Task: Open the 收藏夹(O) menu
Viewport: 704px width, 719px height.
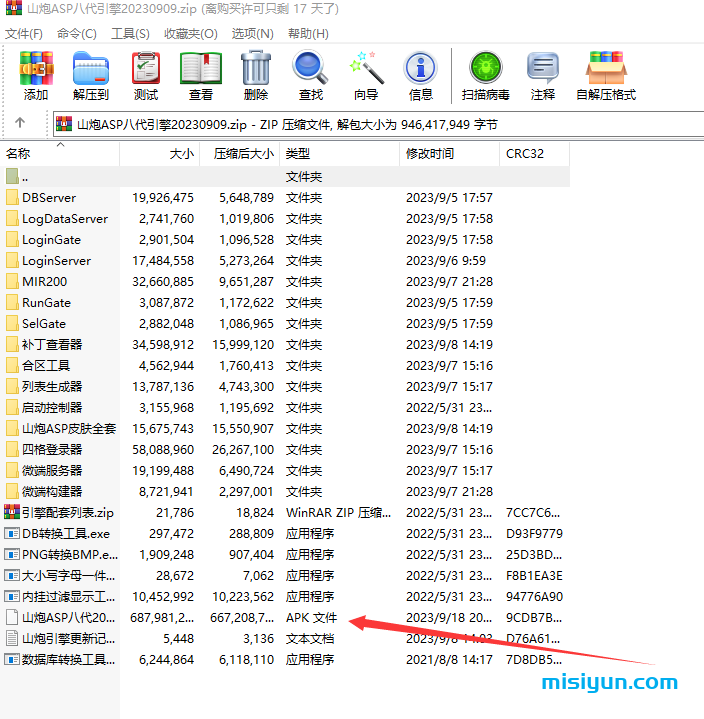Action: tap(191, 34)
